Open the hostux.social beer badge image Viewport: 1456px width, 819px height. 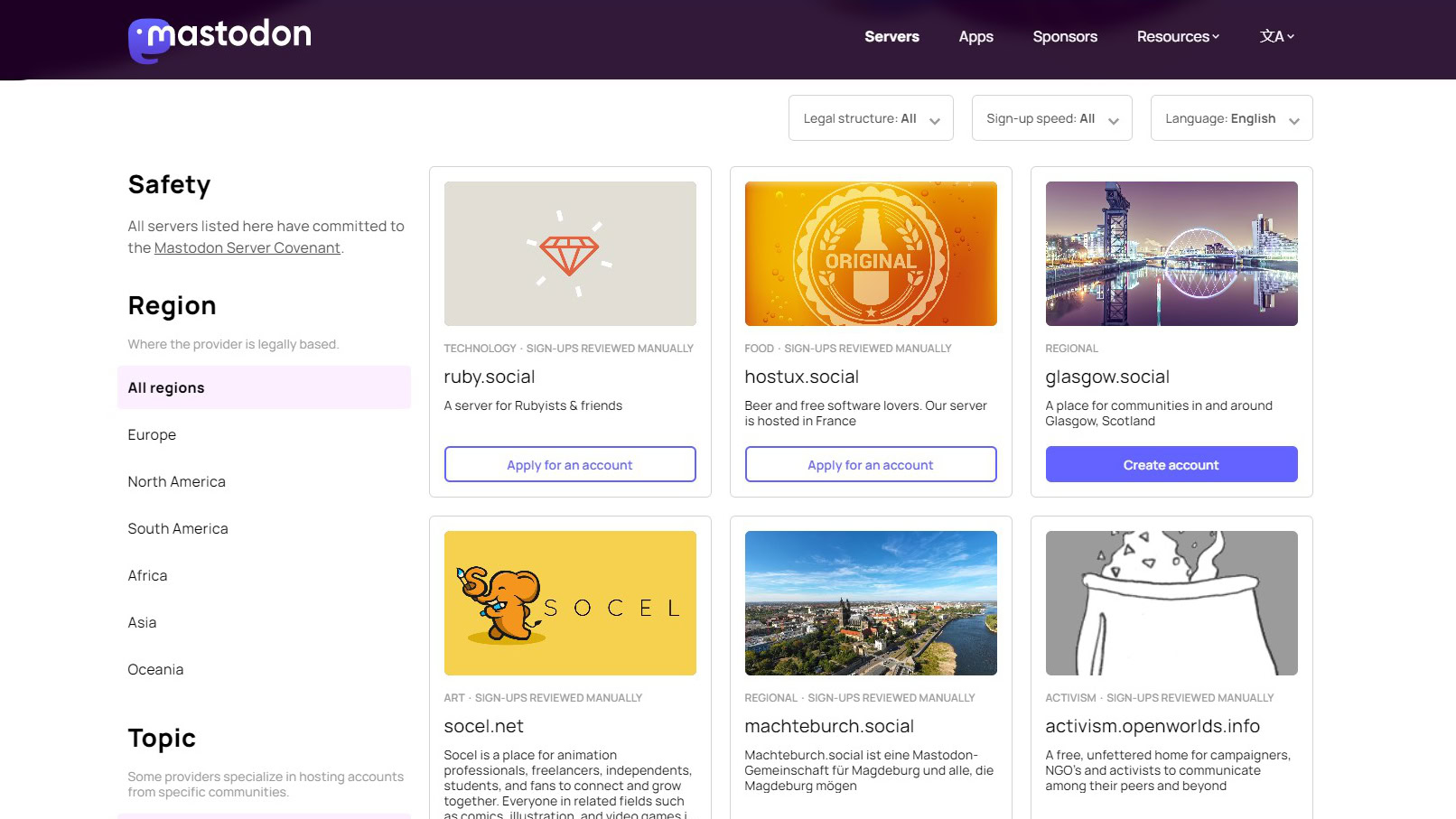coord(871,254)
